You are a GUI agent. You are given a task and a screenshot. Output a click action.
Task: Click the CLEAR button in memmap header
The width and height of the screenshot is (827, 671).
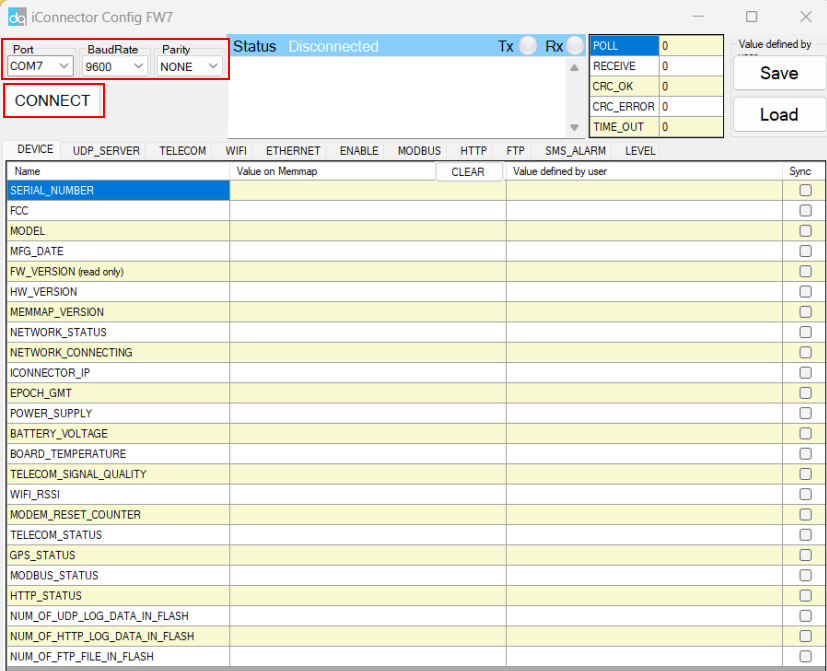468,172
